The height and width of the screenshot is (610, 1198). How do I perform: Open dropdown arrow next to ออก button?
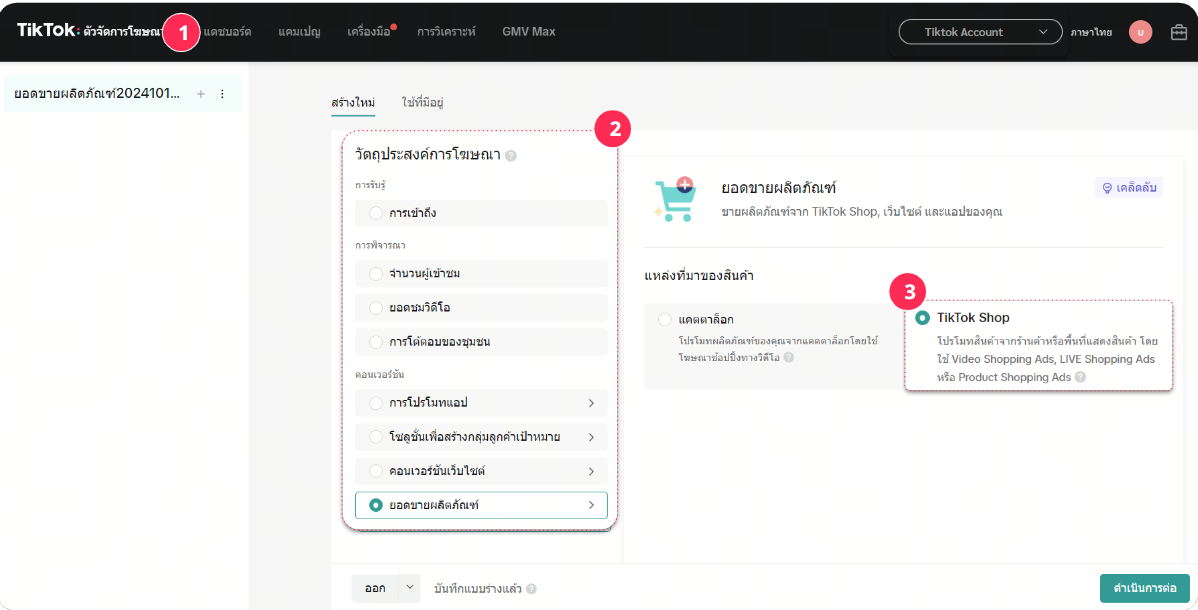pyautogui.click(x=409, y=588)
